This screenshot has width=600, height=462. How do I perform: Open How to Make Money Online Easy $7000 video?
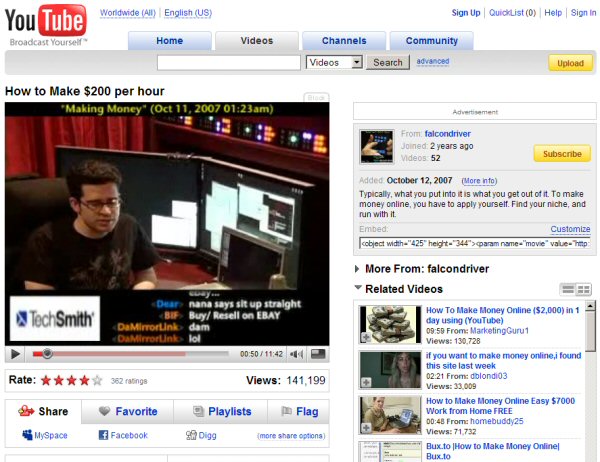501,406
